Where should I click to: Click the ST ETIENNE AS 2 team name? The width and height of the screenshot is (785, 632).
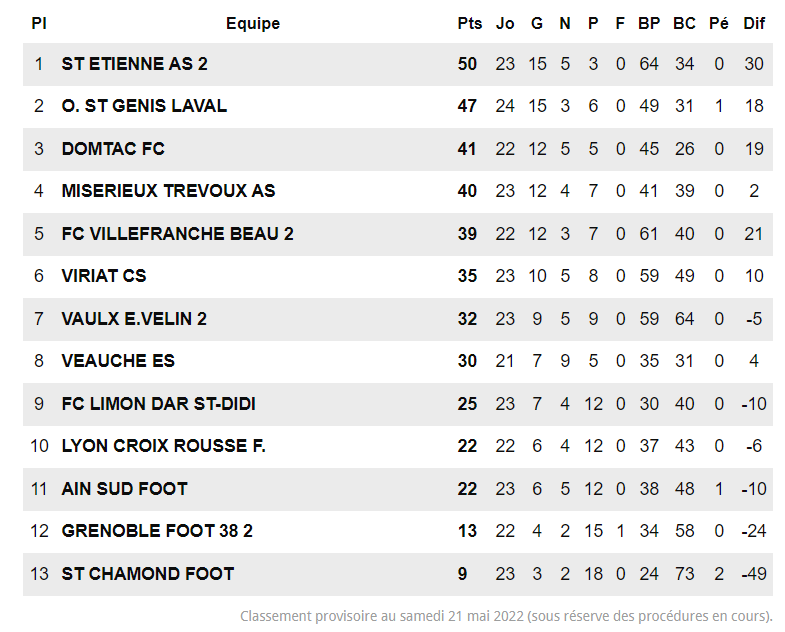(135, 64)
